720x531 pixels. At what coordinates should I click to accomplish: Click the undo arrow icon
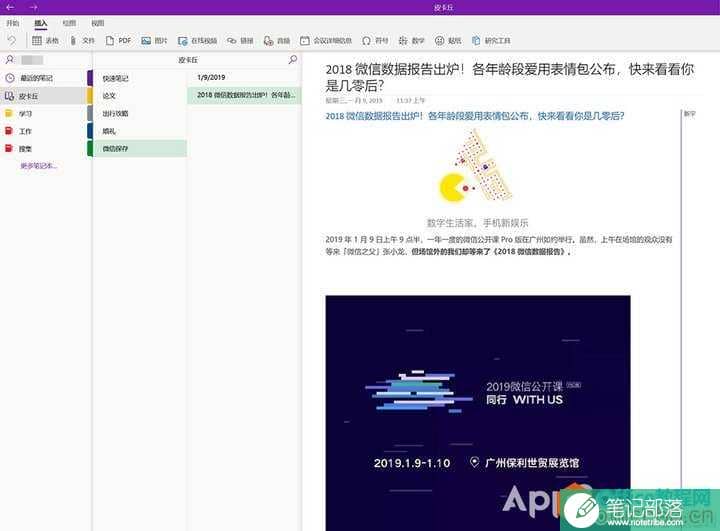click(11, 40)
